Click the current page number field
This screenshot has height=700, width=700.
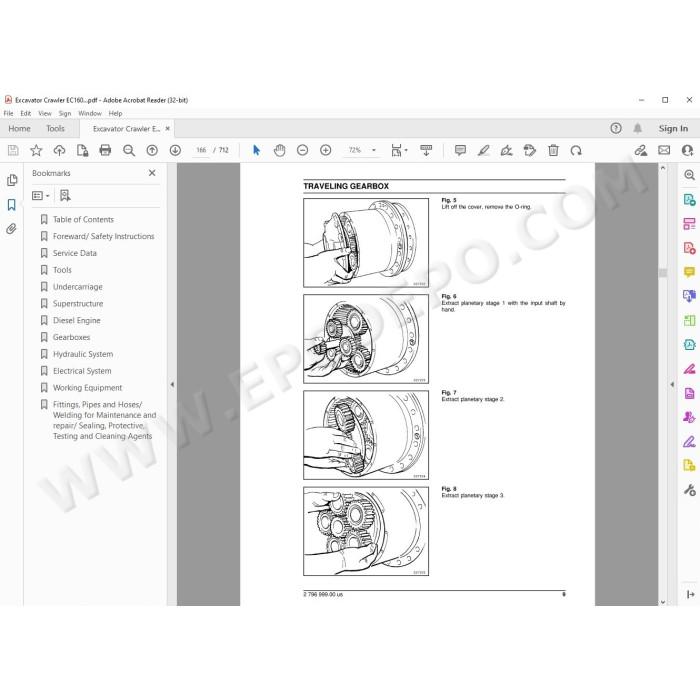(201, 150)
